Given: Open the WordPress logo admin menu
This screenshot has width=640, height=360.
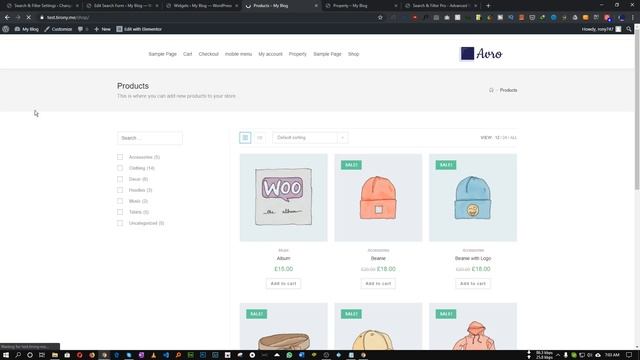Looking at the screenshot, I should 6,29.
